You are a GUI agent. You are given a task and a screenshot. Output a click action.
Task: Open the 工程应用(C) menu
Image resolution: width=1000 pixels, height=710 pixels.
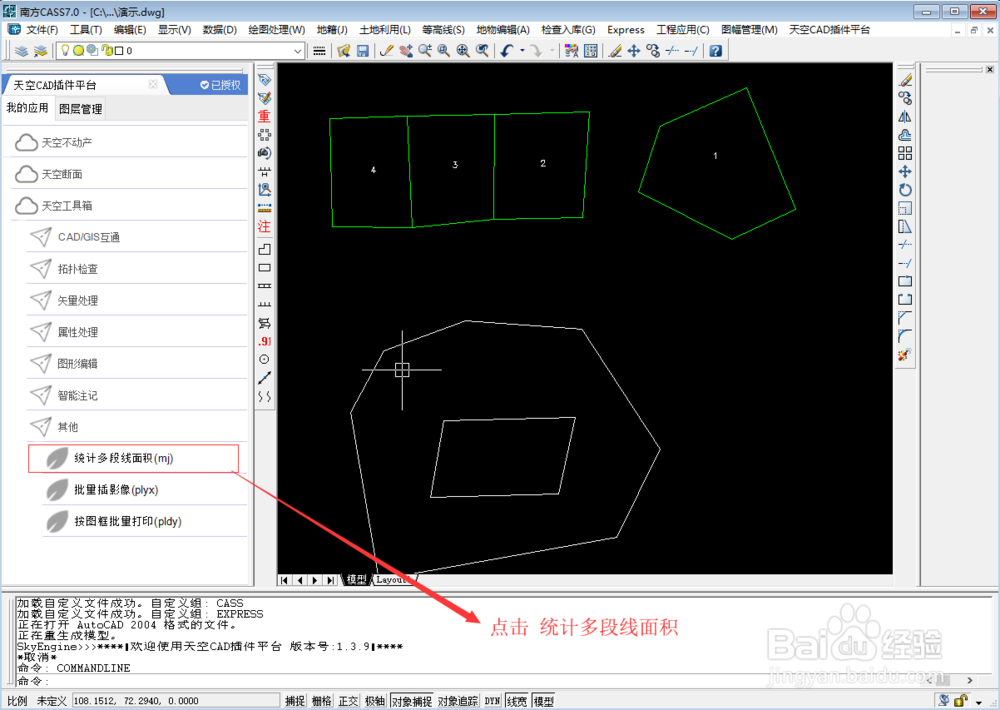point(683,30)
